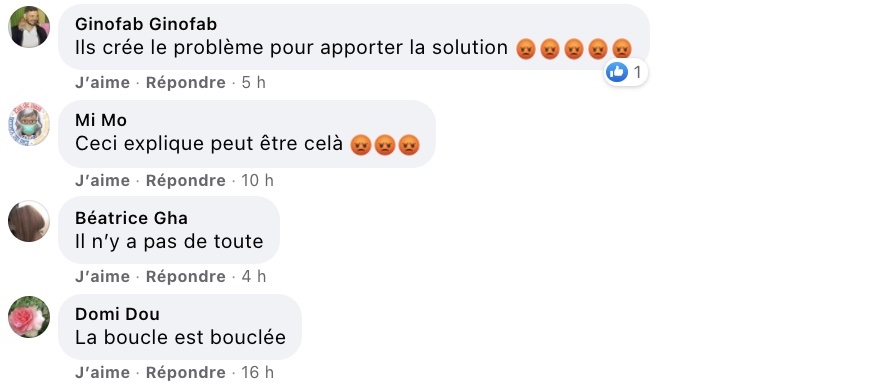
Task: Like Ginofab Ginofab's comment with J'aime
Action: coord(103,83)
